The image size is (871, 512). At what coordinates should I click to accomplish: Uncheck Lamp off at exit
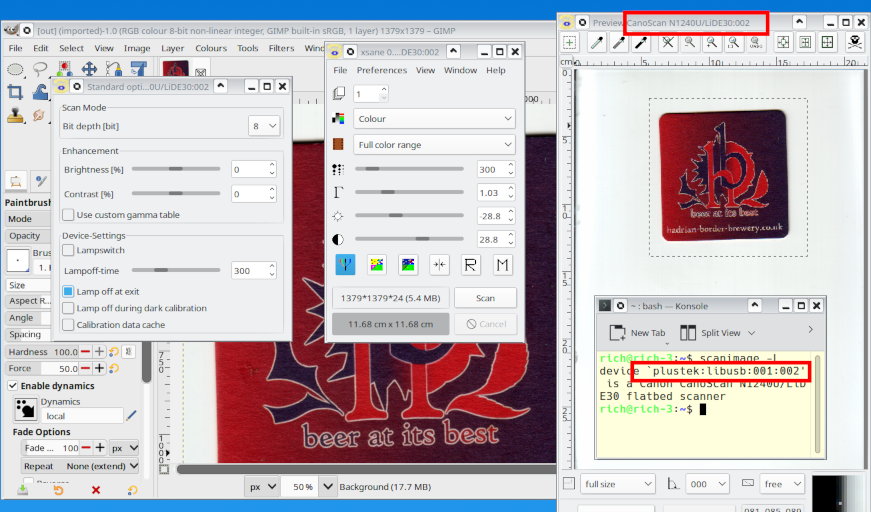point(68,291)
